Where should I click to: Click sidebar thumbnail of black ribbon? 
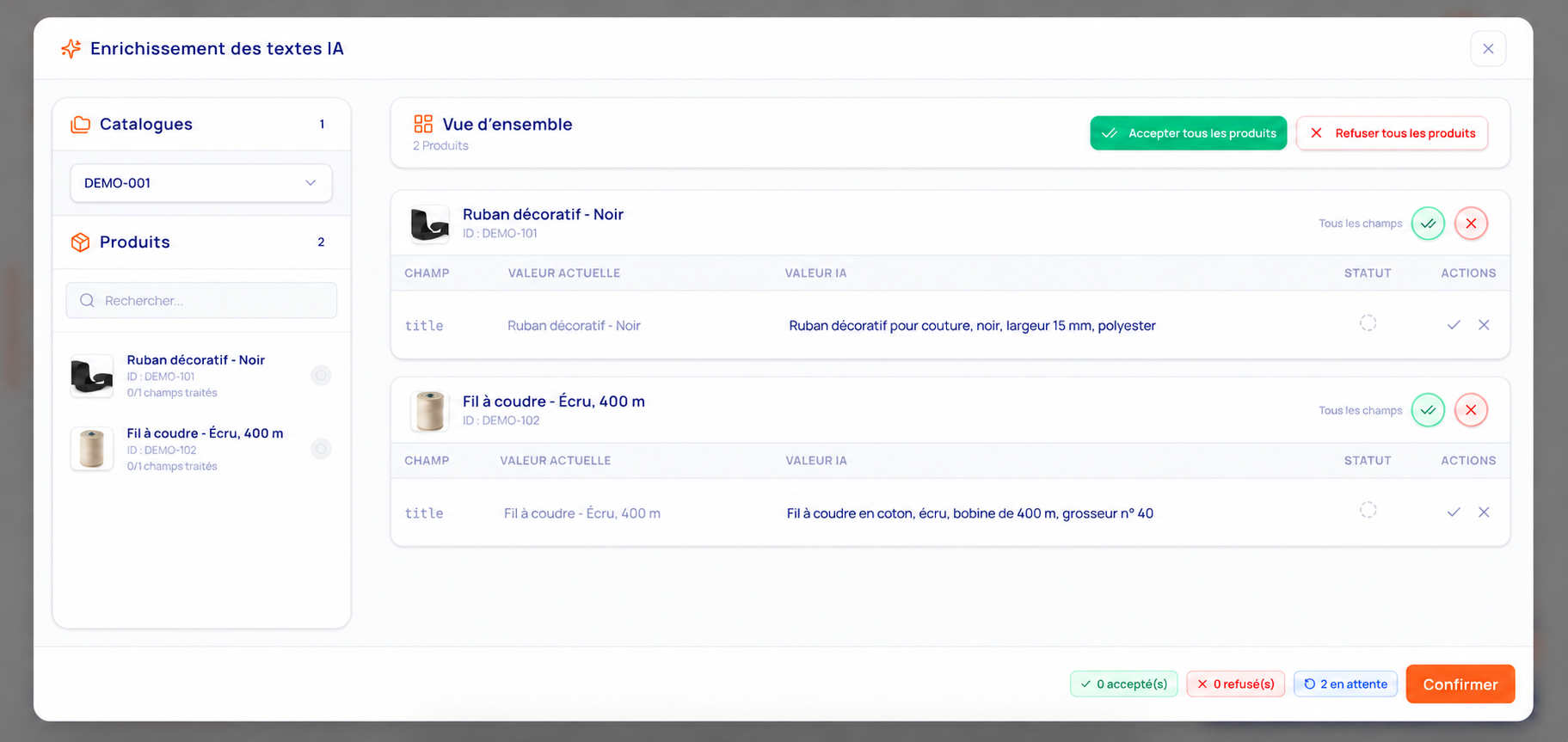pos(92,376)
